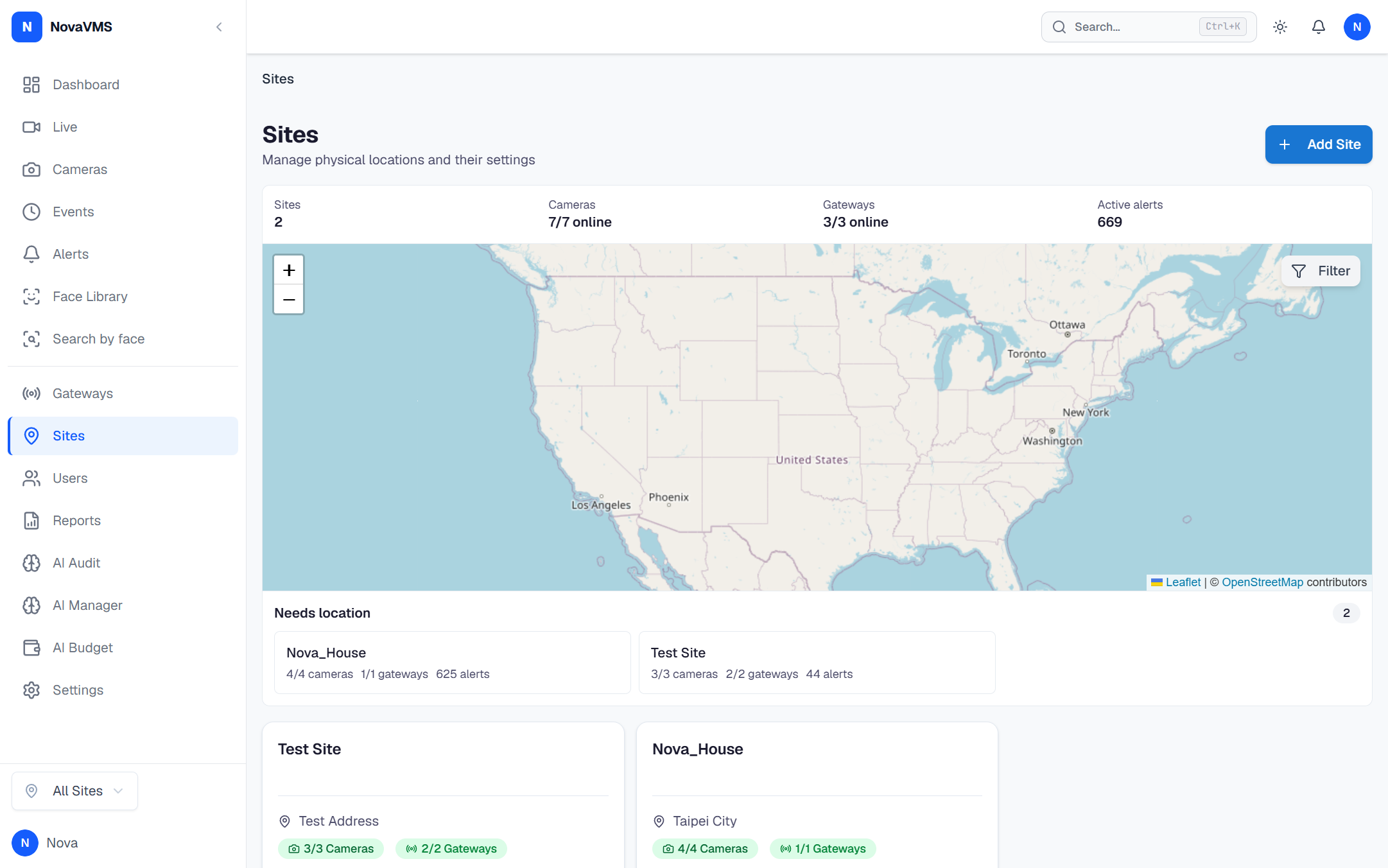Collapse the sidebar with chevron arrow
1388x868 pixels.
(219, 27)
